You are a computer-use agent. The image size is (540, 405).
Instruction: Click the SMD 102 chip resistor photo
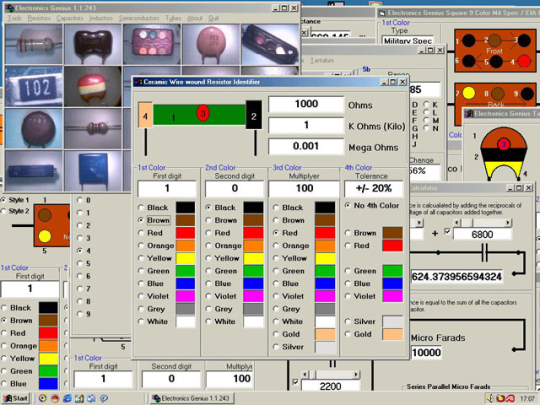coord(34,86)
